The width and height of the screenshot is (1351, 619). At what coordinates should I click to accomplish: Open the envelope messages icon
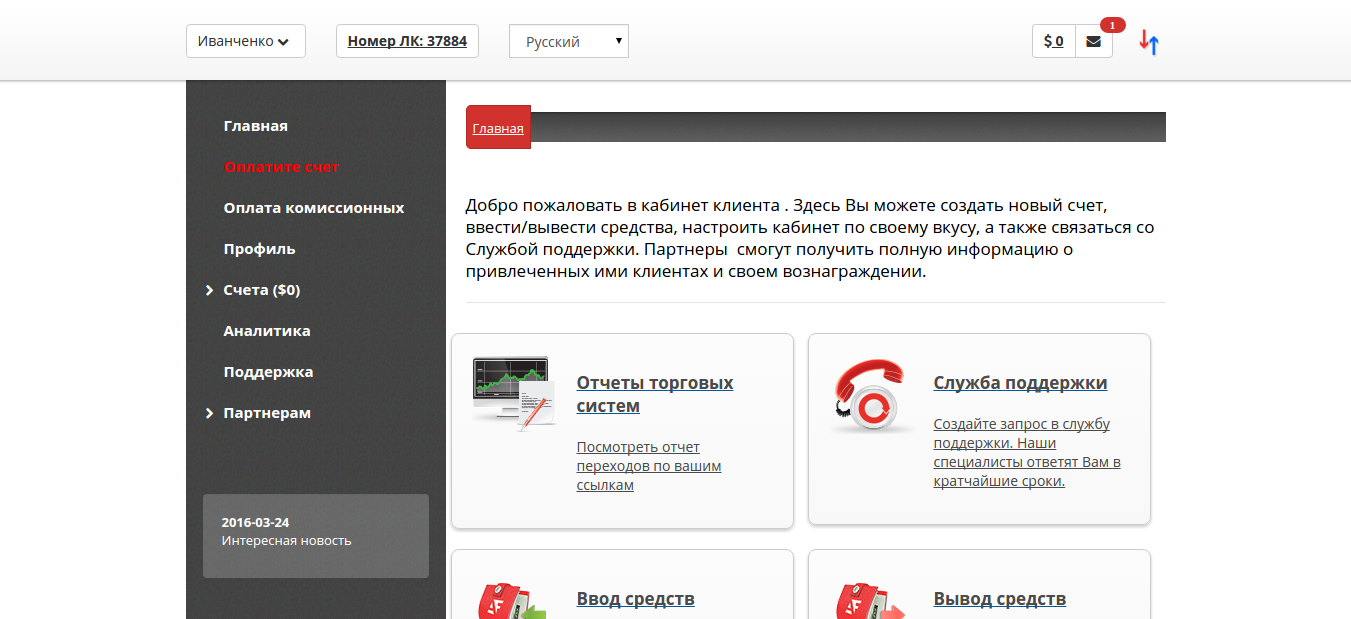(x=1093, y=41)
